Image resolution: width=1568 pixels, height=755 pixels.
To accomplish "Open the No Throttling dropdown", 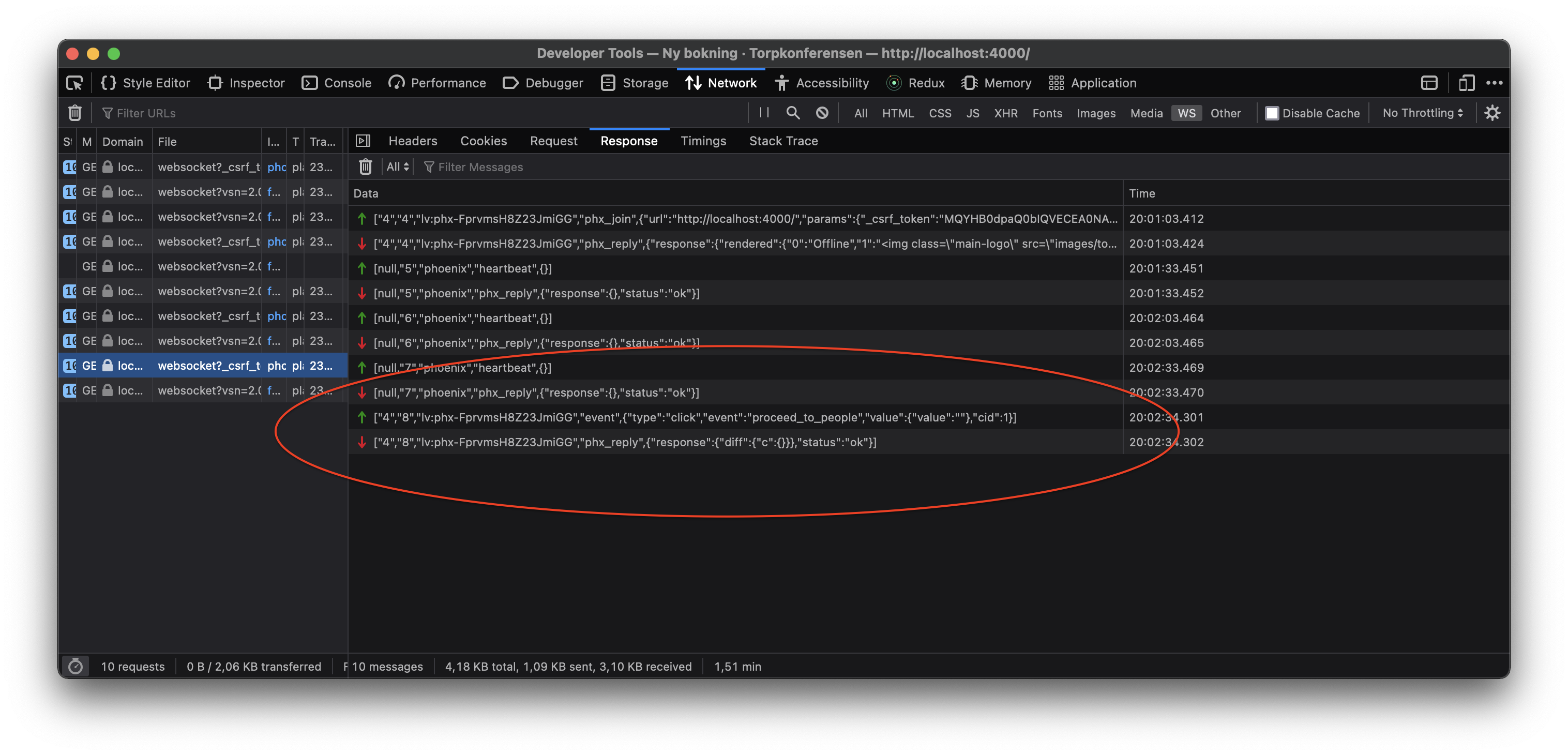I will [1423, 113].
